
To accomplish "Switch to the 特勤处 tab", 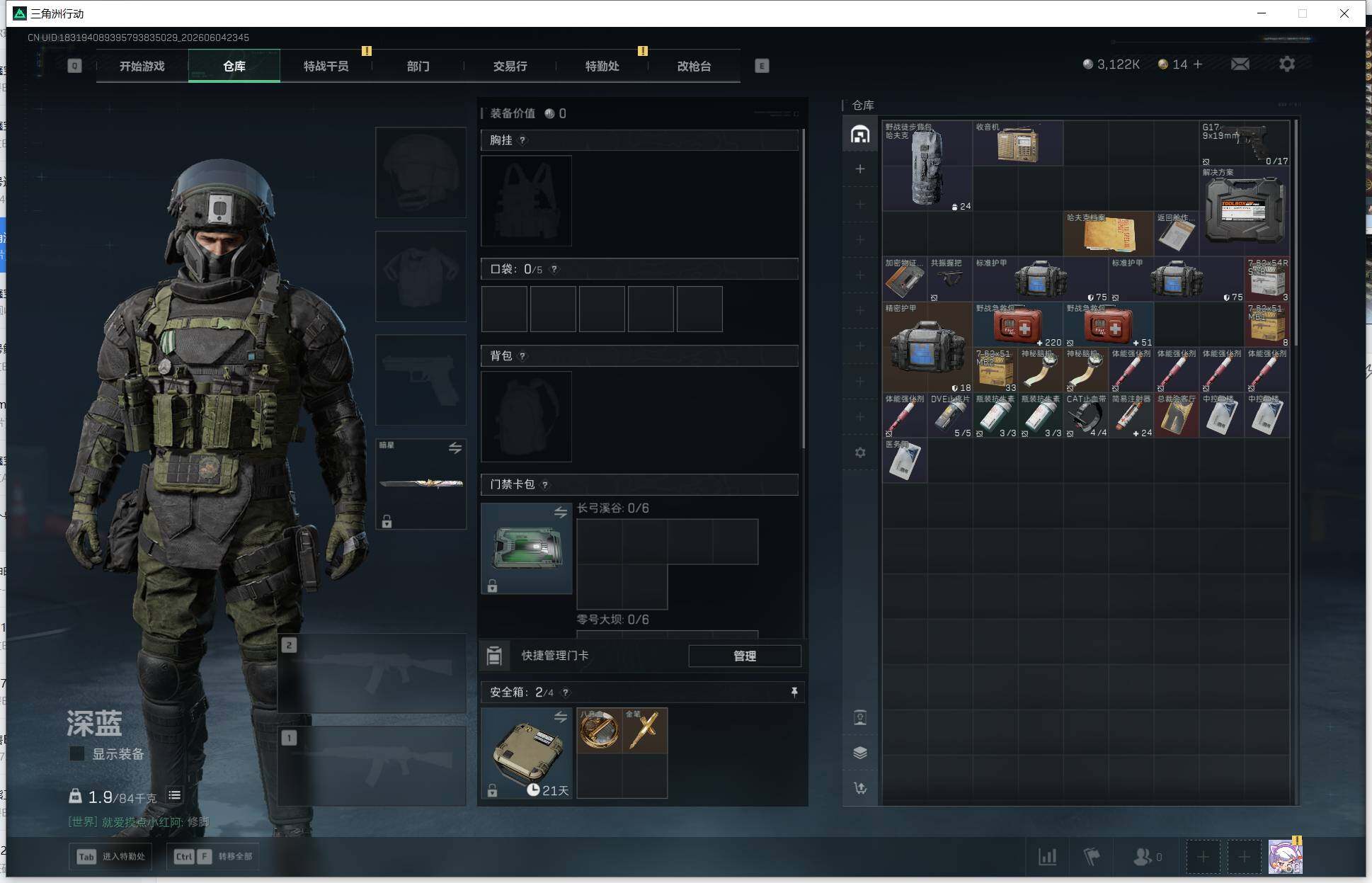I will point(602,66).
